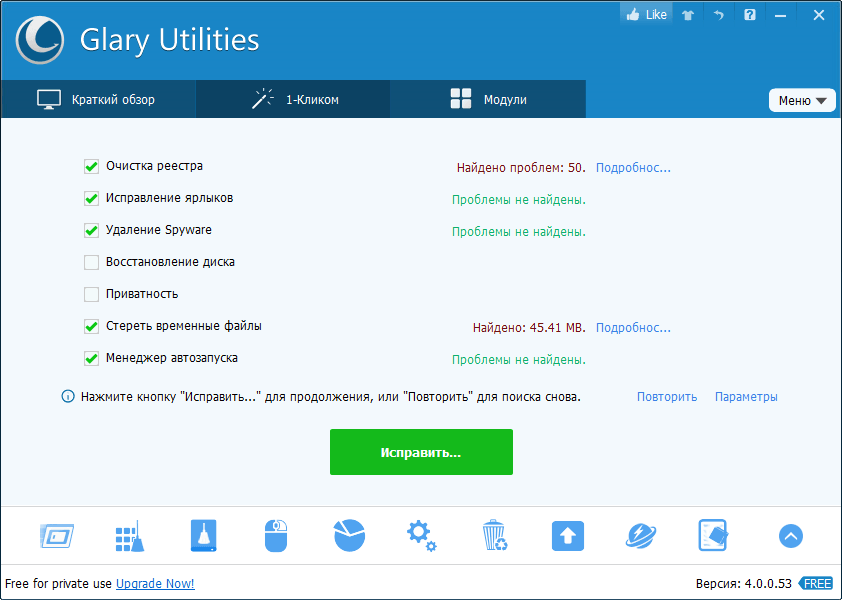Select the 1-Кликом tab
The width and height of the screenshot is (842, 600).
[x=293, y=99]
